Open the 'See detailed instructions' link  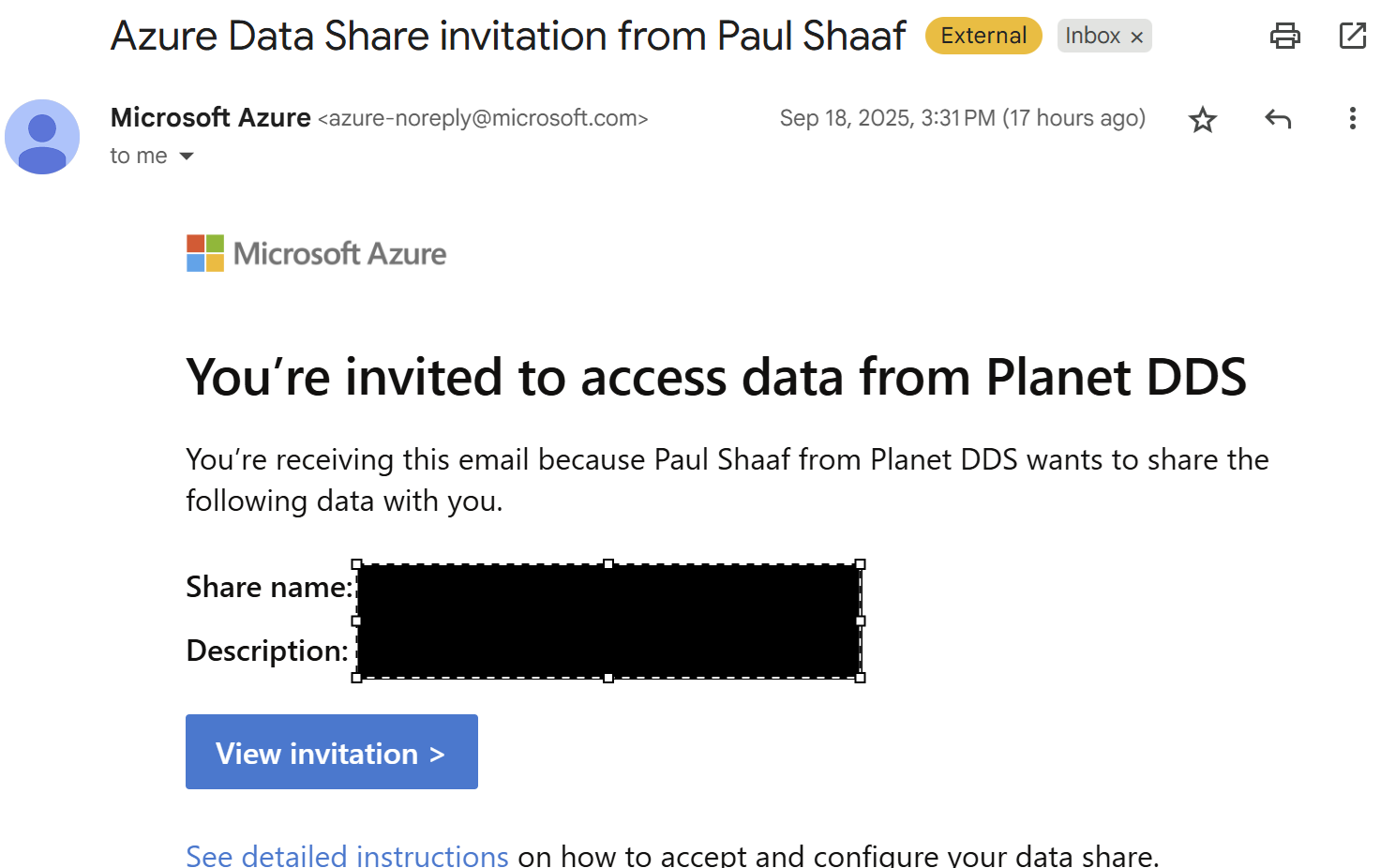[347, 855]
